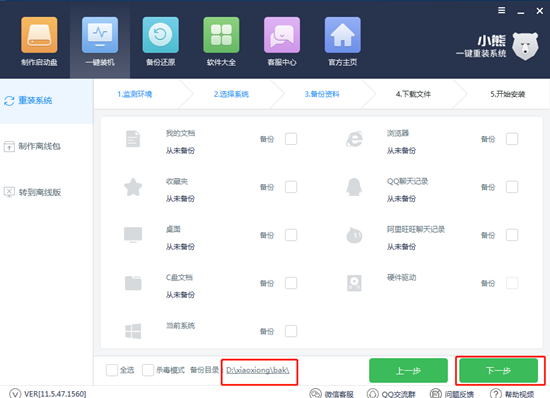The image size is (550, 398).
Task: Go to step 2.选择系统
Action: pyautogui.click(x=232, y=94)
